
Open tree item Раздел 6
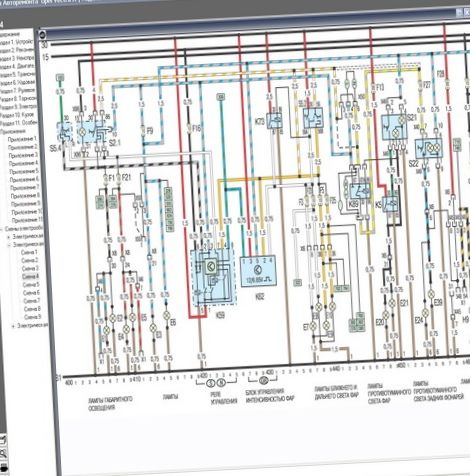(x=17, y=82)
